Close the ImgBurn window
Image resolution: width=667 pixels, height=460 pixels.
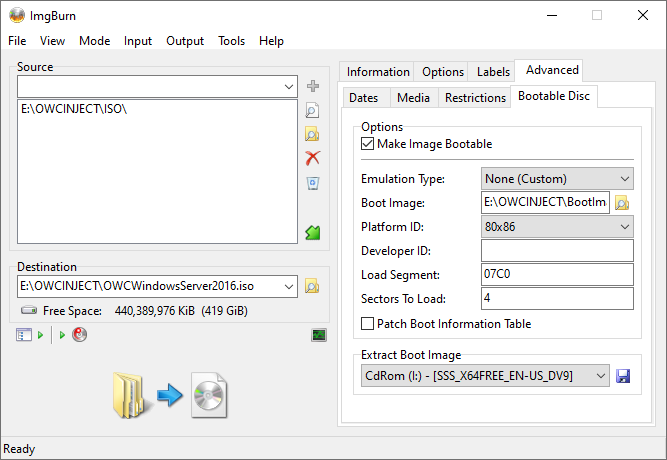643,15
